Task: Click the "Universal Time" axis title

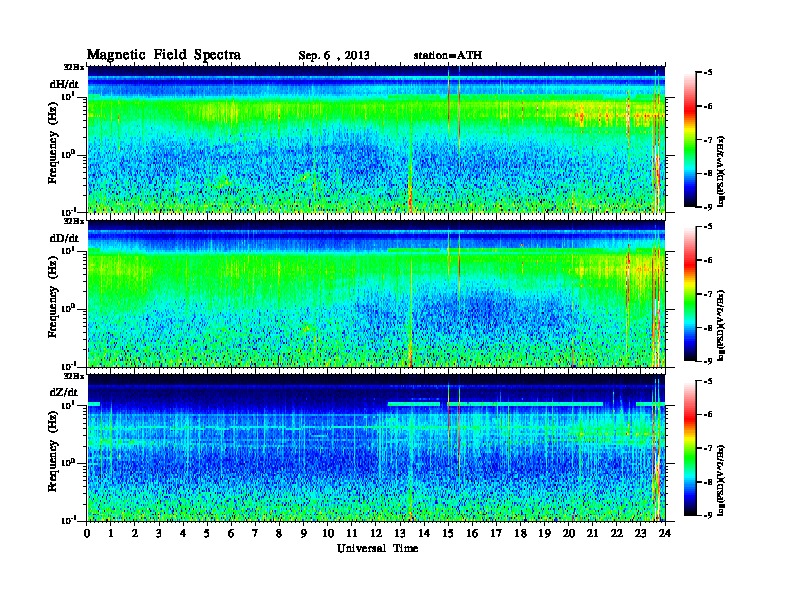Action: [x=377, y=548]
